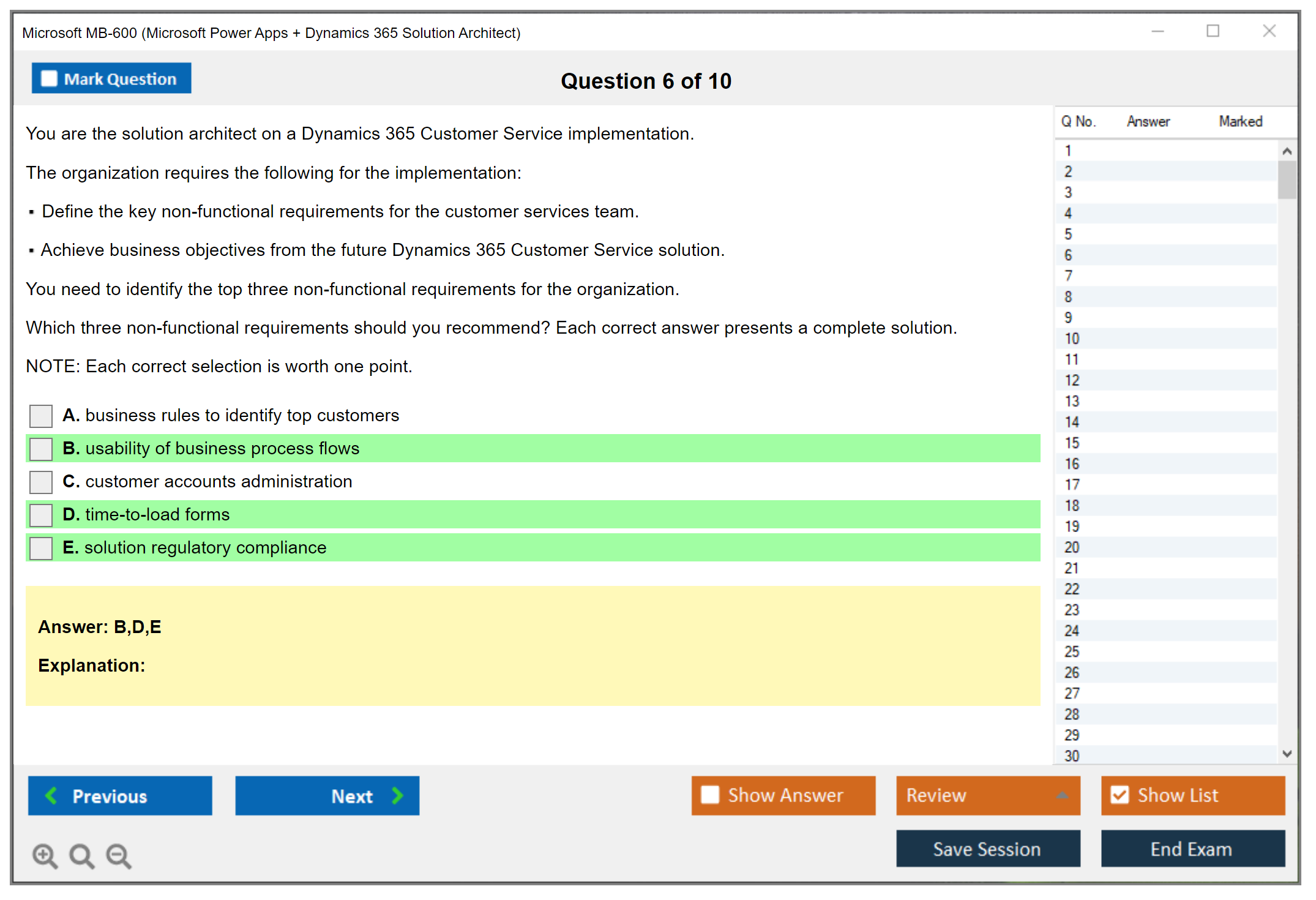Select question 22 in the list
This screenshot has width=1316, height=900.
pos(1072,589)
